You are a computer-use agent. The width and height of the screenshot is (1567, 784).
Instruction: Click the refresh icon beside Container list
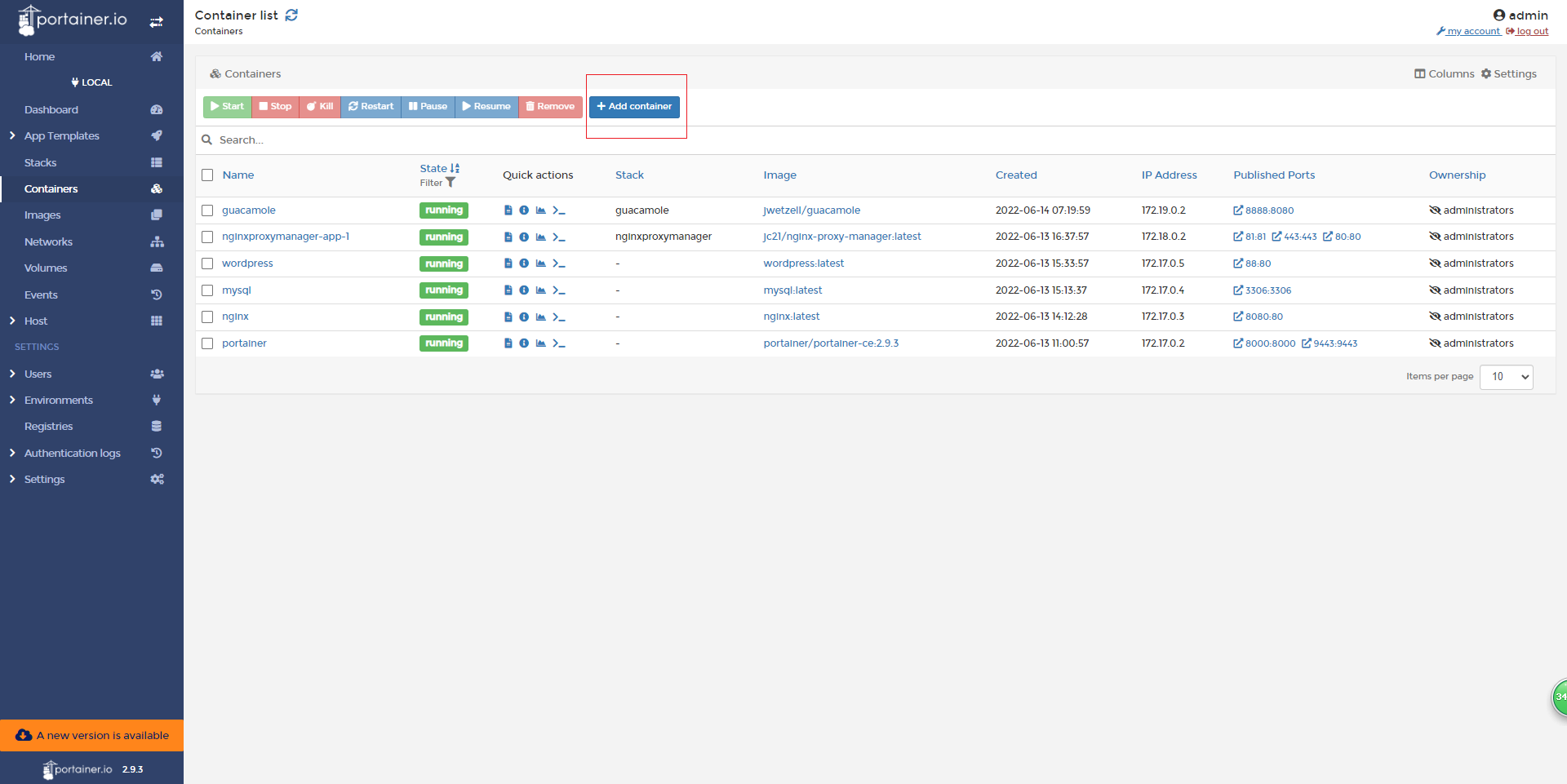pyautogui.click(x=291, y=15)
